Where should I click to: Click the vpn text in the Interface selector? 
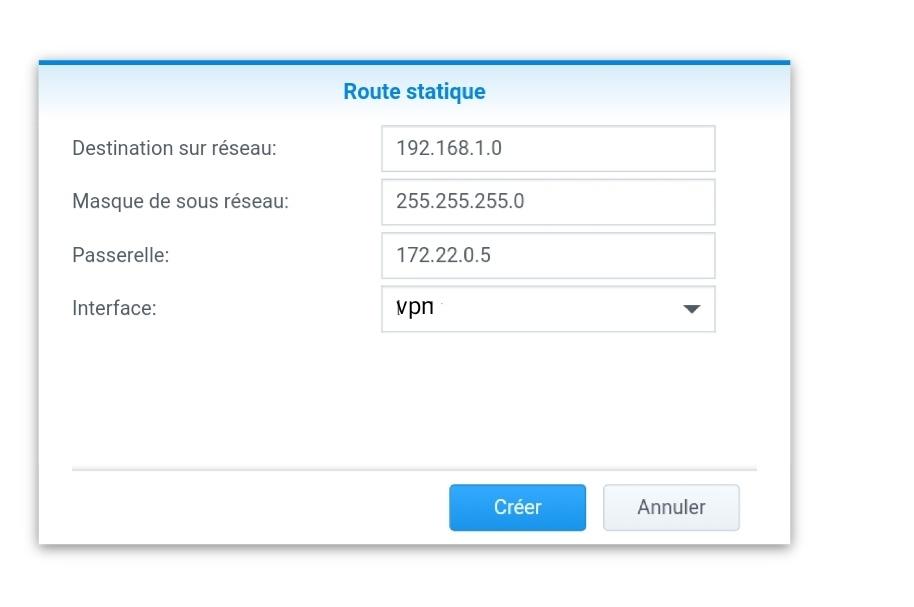(x=415, y=307)
